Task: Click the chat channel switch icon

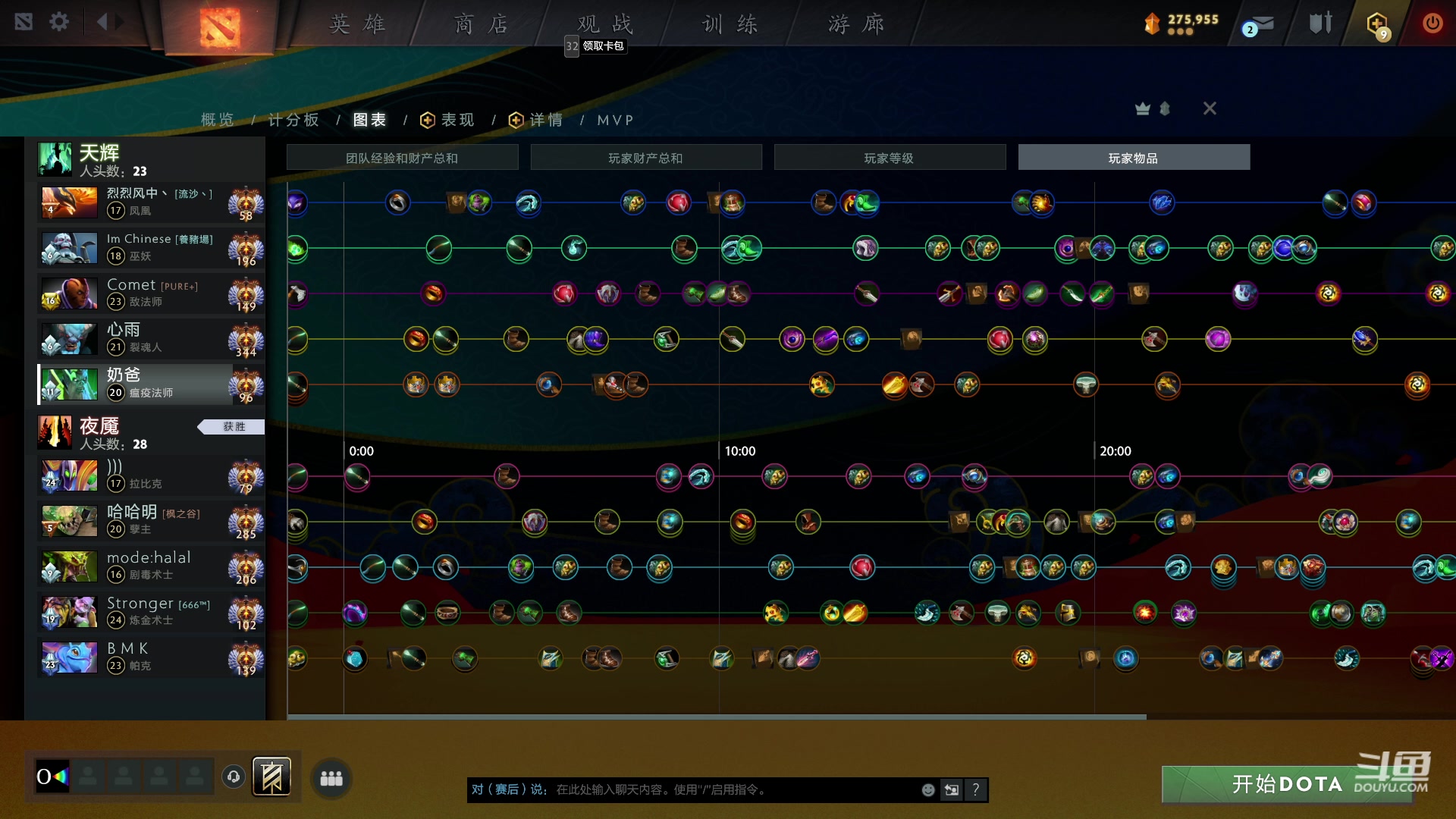Action: 952,790
